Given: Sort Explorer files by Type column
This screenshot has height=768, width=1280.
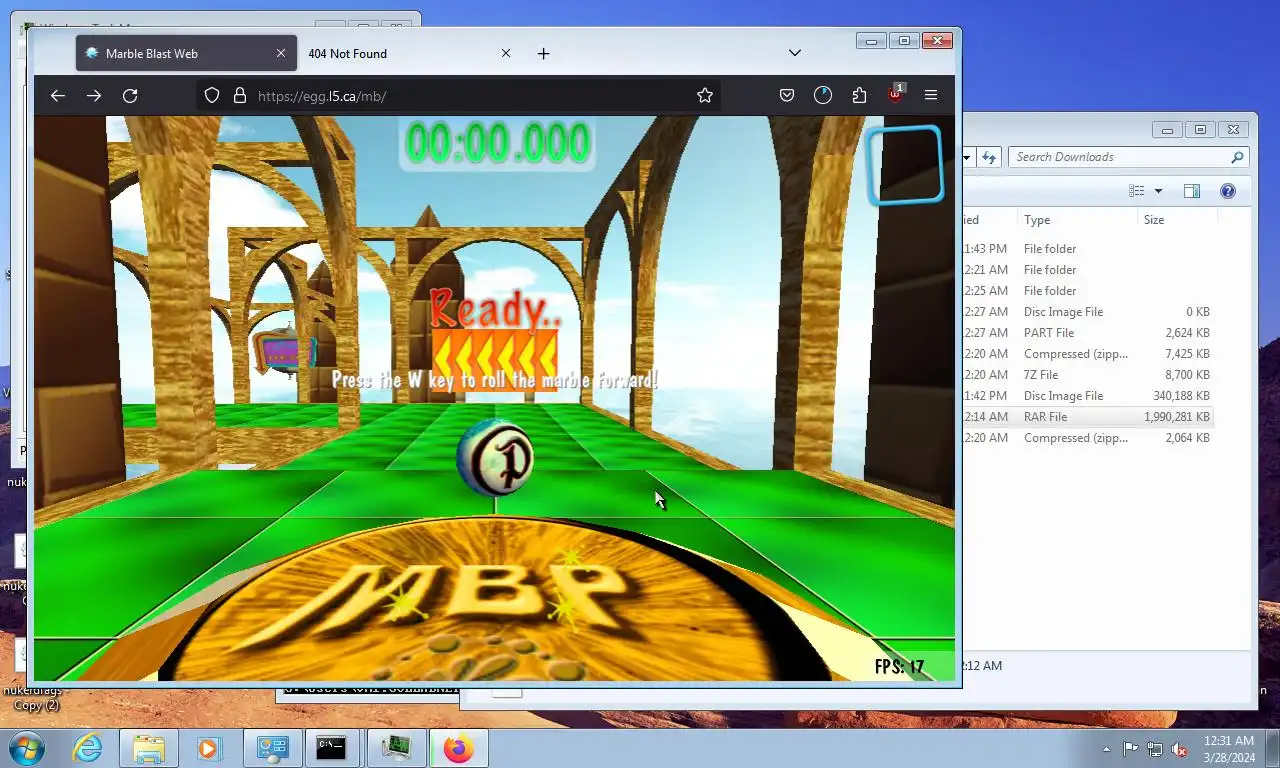Looking at the screenshot, I should click(1076, 220).
